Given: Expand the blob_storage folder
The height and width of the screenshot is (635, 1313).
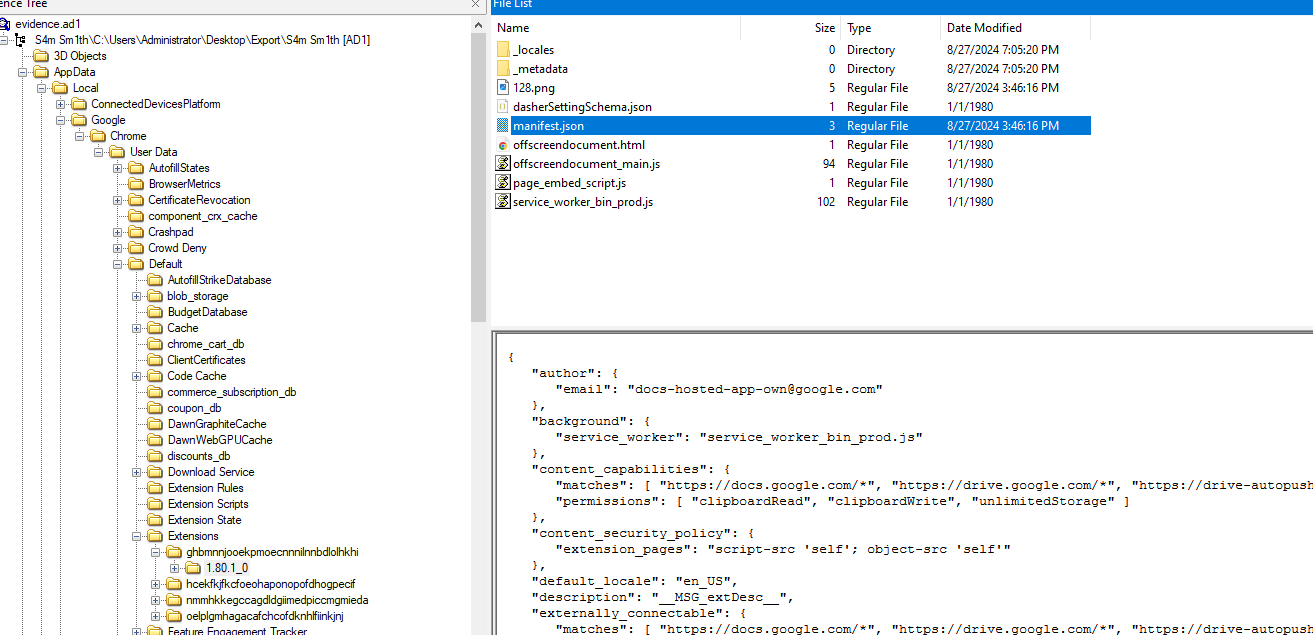Looking at the screenshot, I should [x=136, y=296].
